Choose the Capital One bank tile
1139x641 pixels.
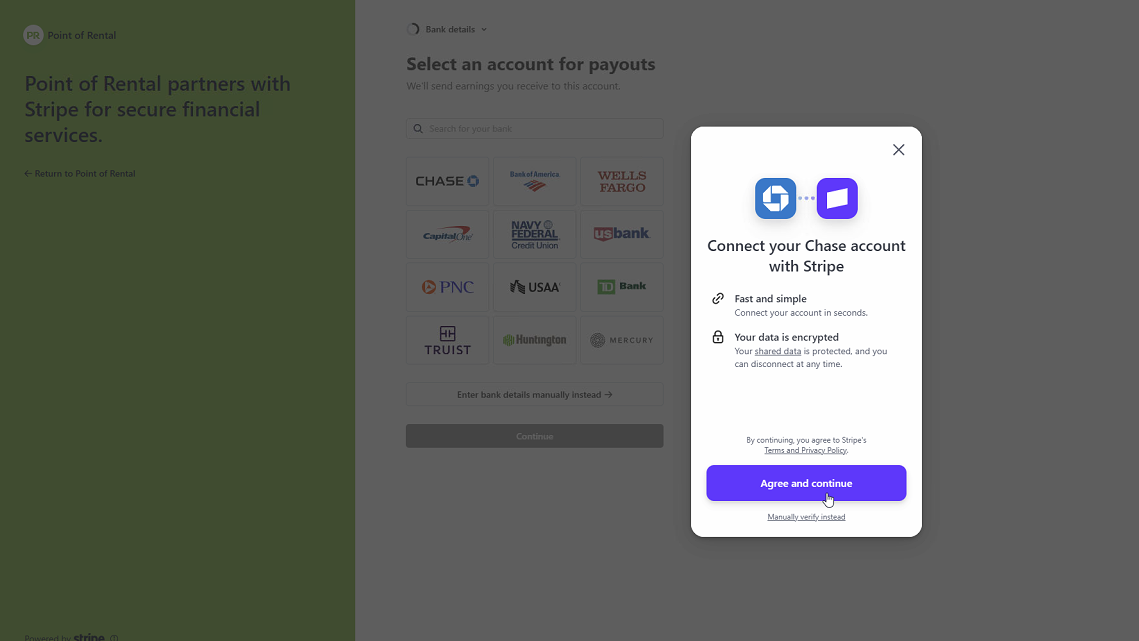(x=447, y=234)
